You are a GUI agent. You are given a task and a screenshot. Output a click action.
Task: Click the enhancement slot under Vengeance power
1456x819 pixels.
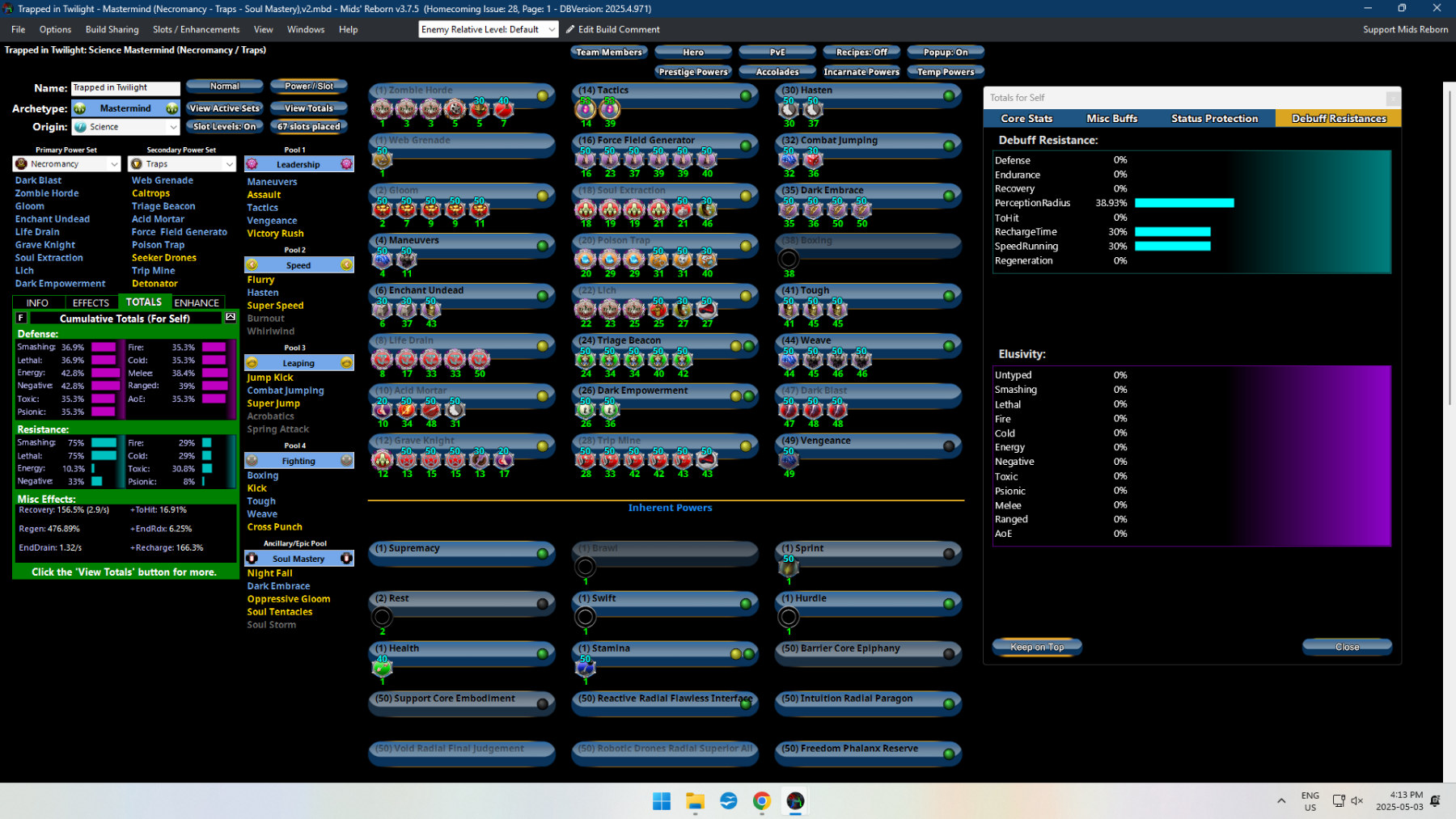pos(789,459)
